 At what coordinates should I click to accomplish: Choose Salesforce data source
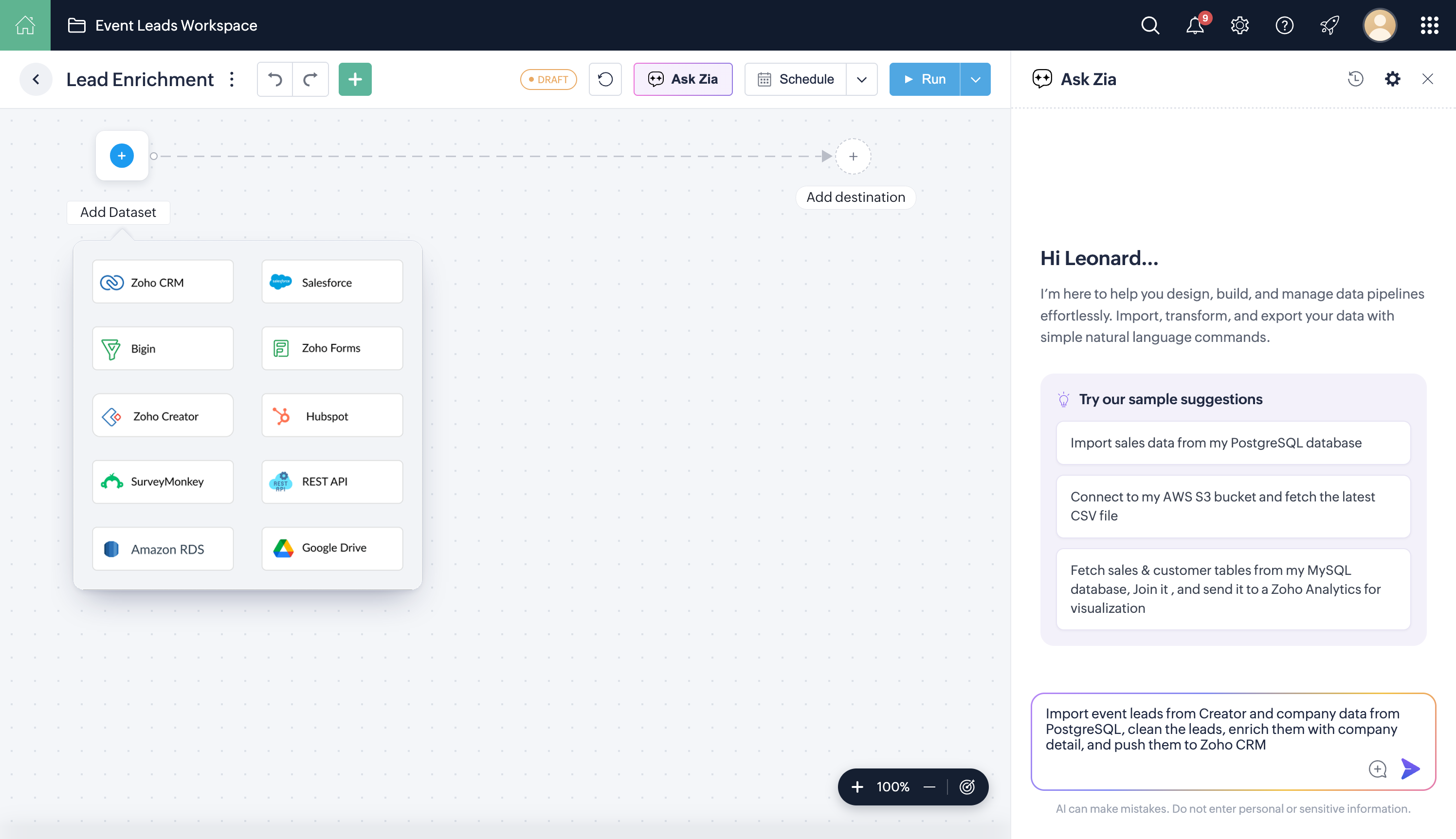click(x=332, y=282)
